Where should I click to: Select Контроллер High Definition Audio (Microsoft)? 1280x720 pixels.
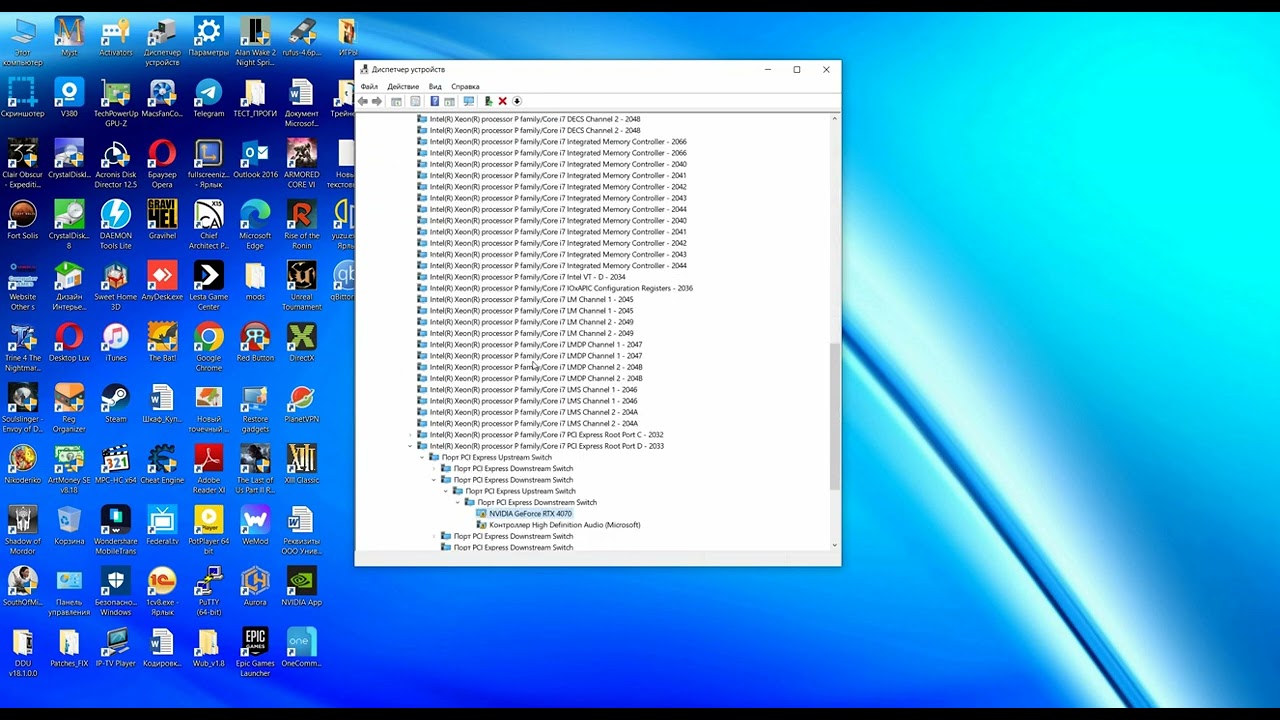coord(565,525)
